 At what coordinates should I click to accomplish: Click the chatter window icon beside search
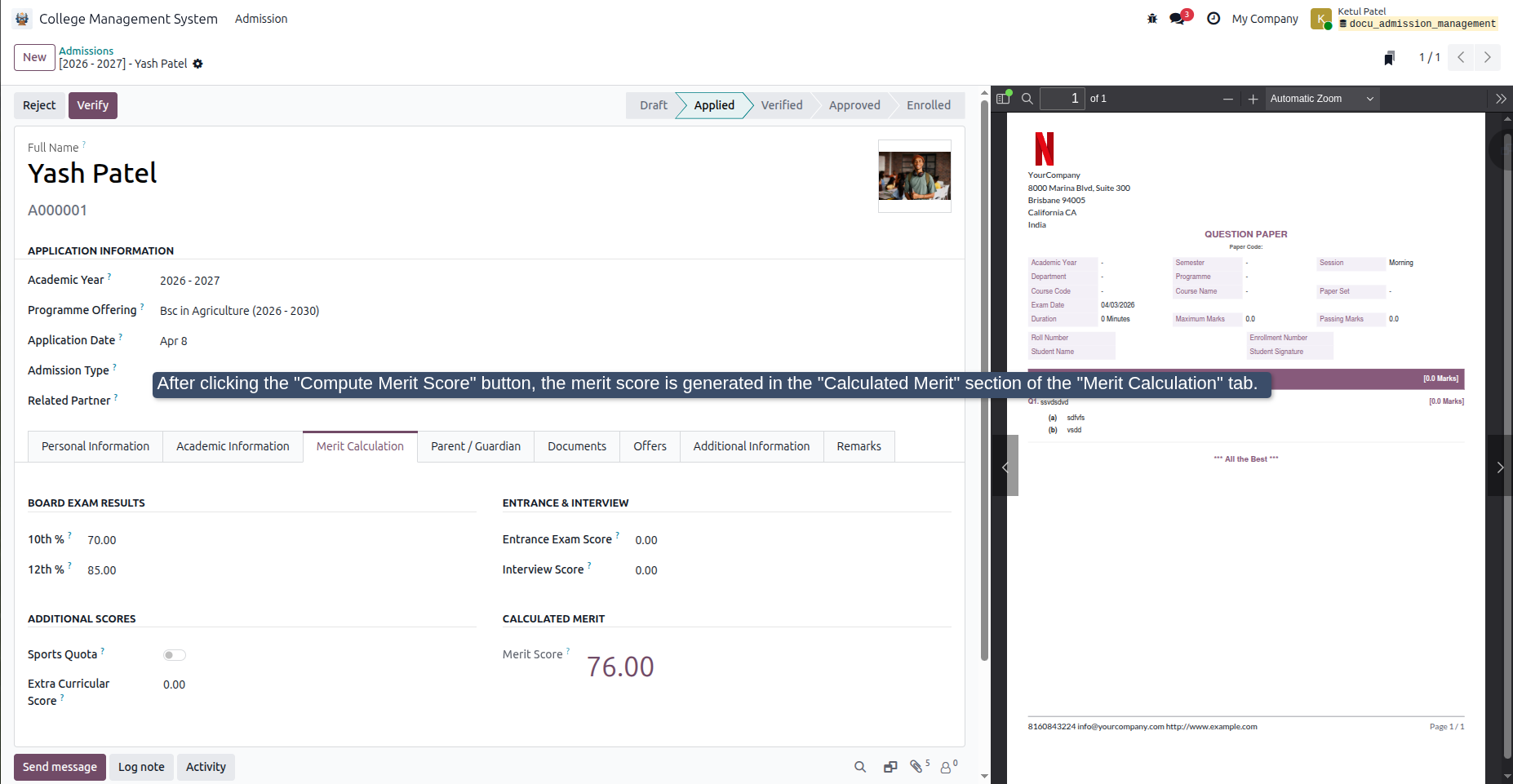tap(890, 767)
